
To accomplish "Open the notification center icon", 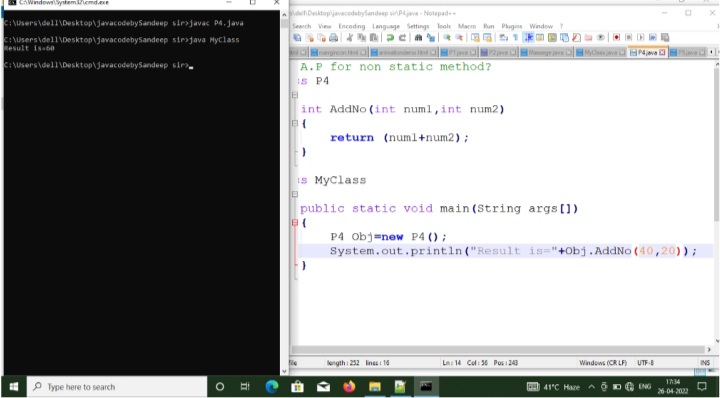I will [x=702, y=387].
